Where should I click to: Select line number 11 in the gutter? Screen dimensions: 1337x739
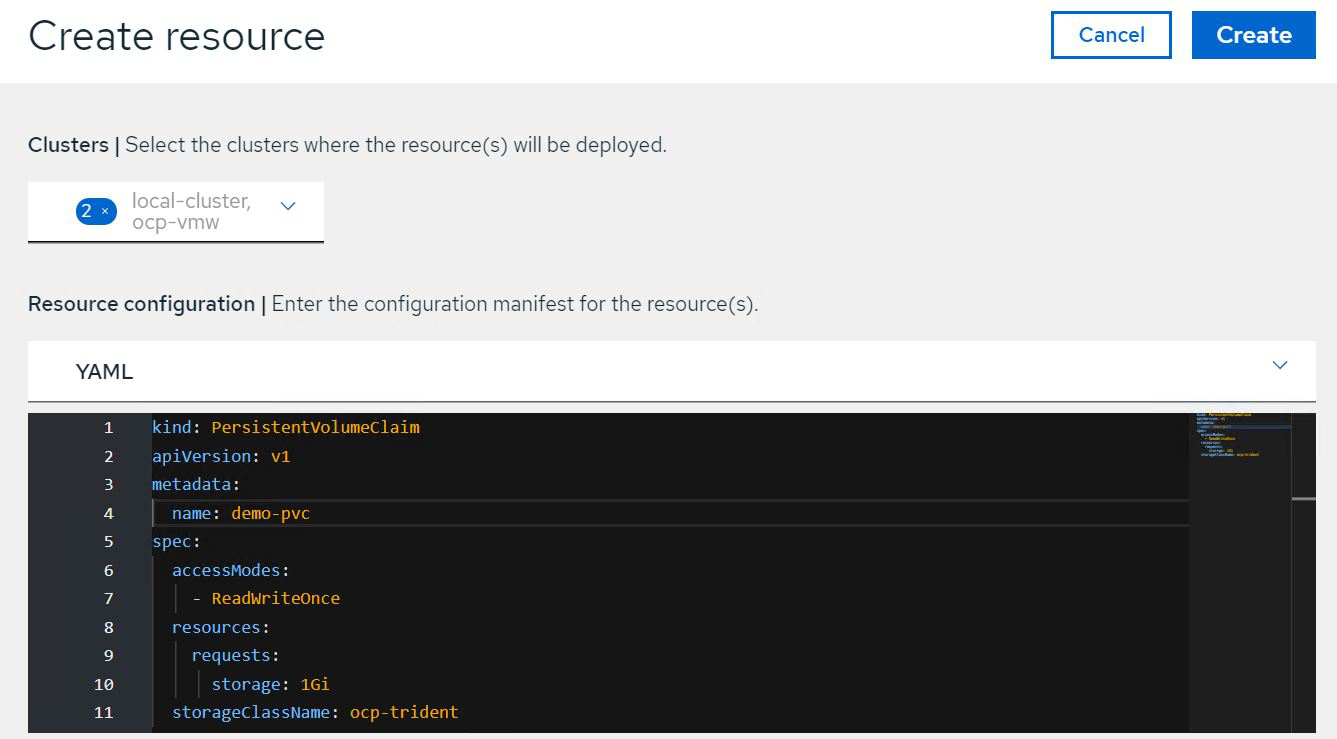coord(104,713)
